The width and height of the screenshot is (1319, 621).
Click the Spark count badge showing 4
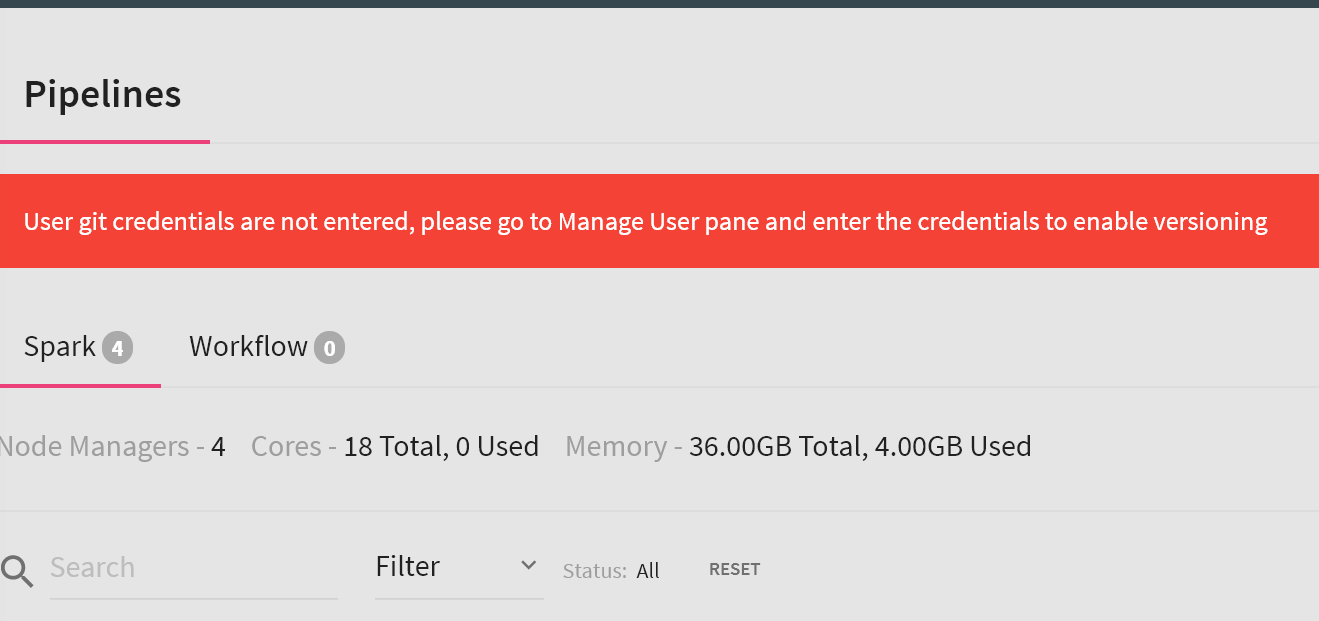[117, 347]
